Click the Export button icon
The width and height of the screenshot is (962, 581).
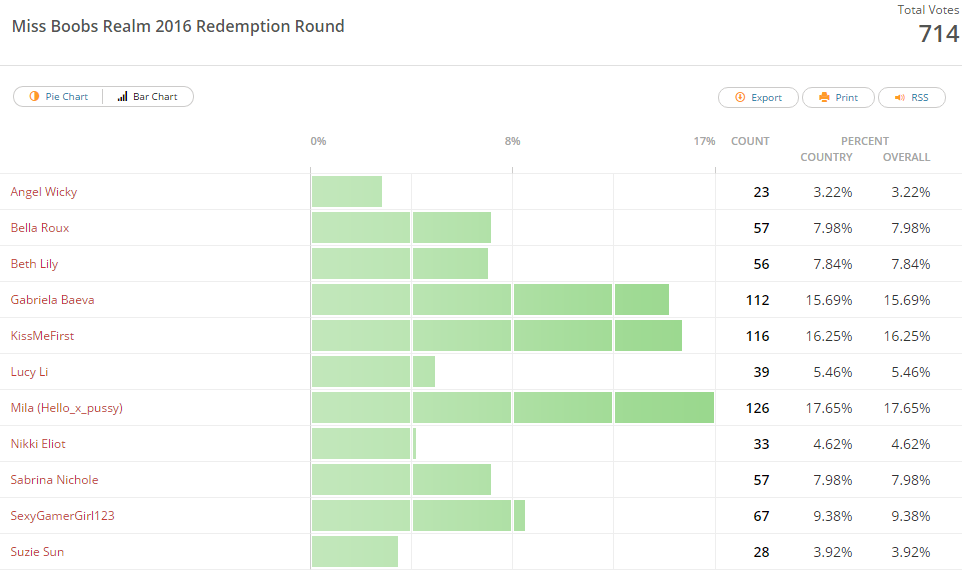[x=740, y=98]
